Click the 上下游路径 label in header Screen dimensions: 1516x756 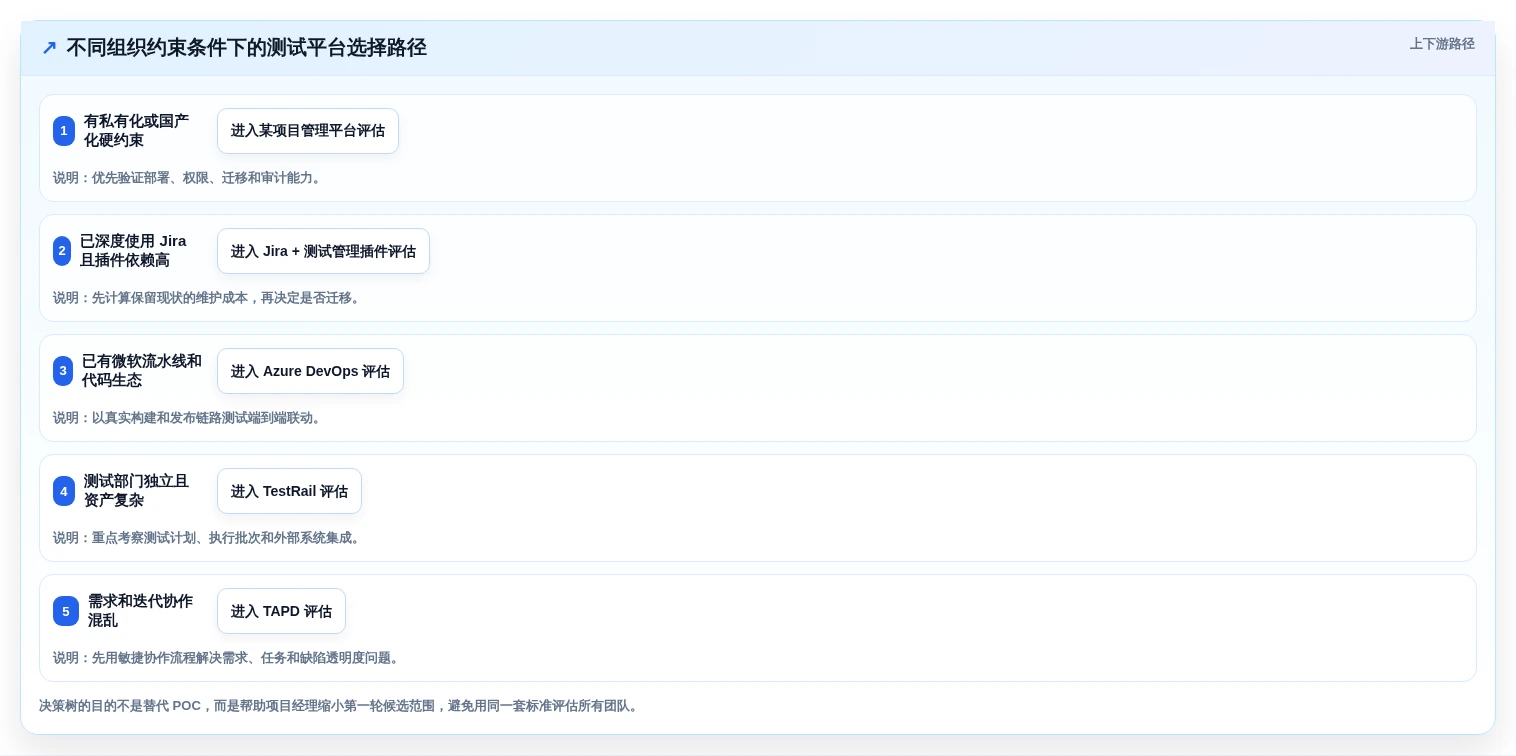coord(1442,44)
